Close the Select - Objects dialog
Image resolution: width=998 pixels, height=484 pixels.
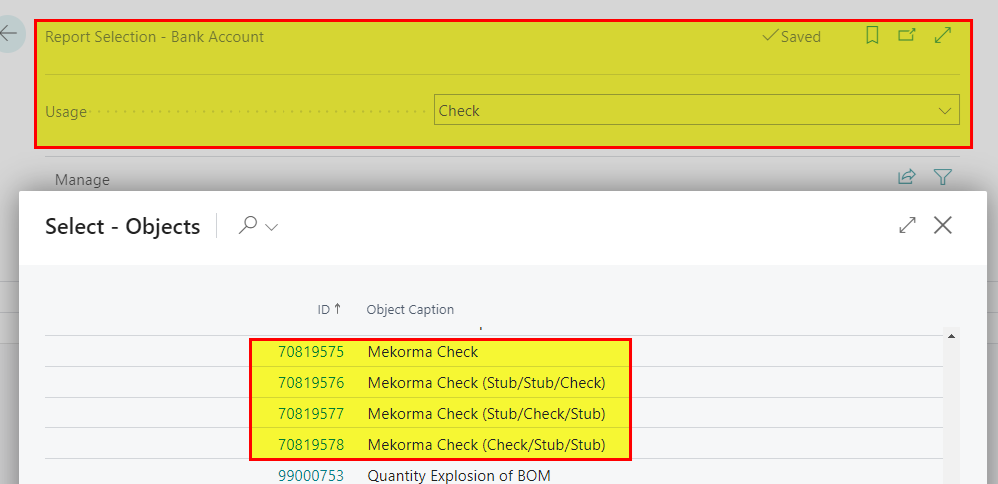coord(943,225)
